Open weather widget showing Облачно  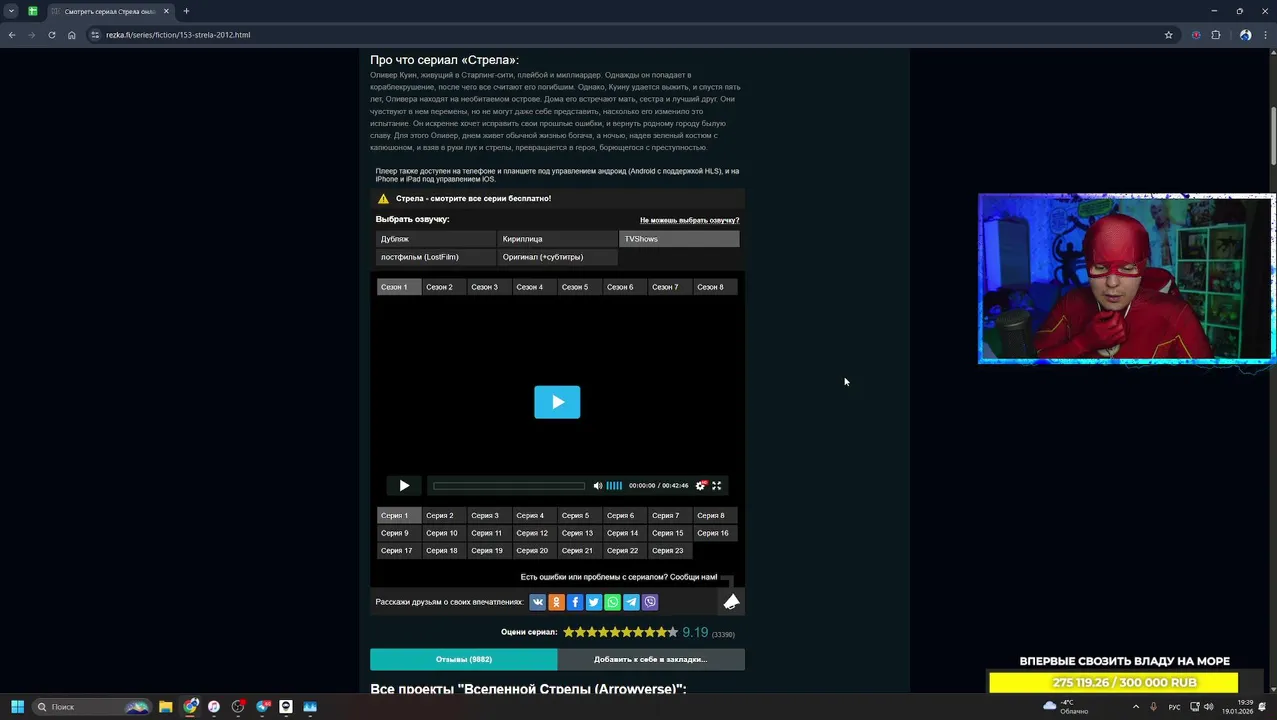click(x=1066, y=707)
